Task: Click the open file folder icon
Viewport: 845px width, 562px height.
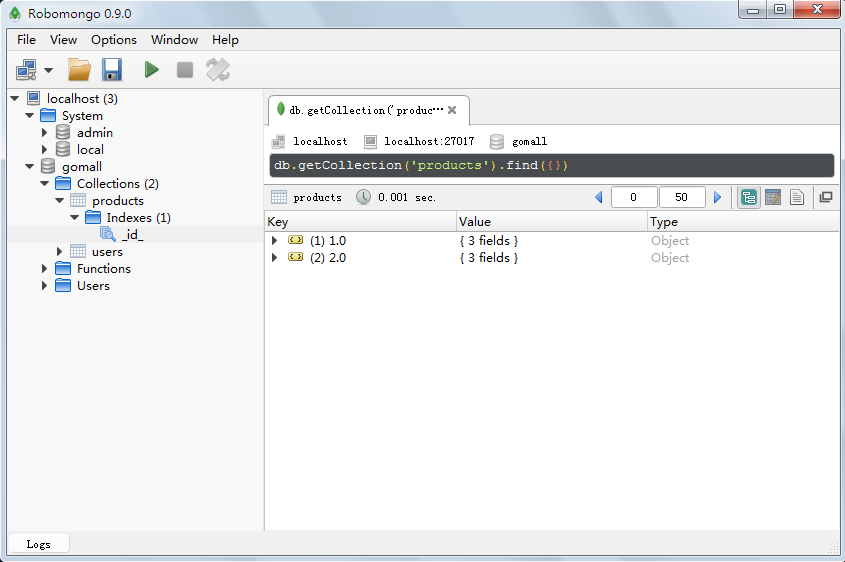Action: (79, 70)
